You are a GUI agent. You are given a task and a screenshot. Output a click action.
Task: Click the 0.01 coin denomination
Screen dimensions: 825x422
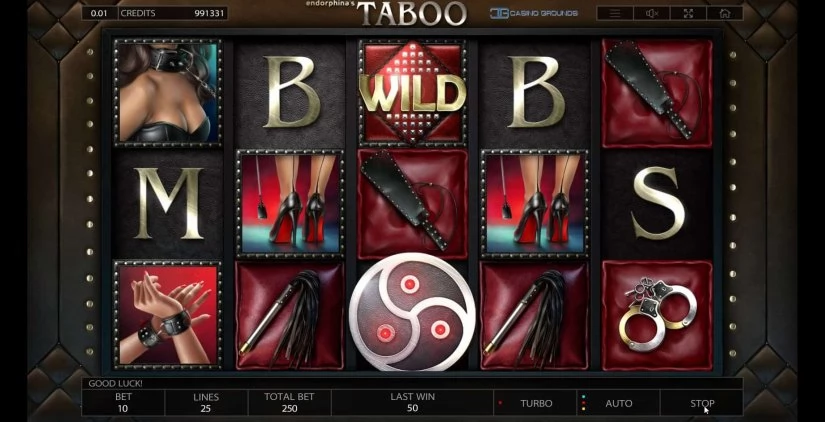point(99,13)
